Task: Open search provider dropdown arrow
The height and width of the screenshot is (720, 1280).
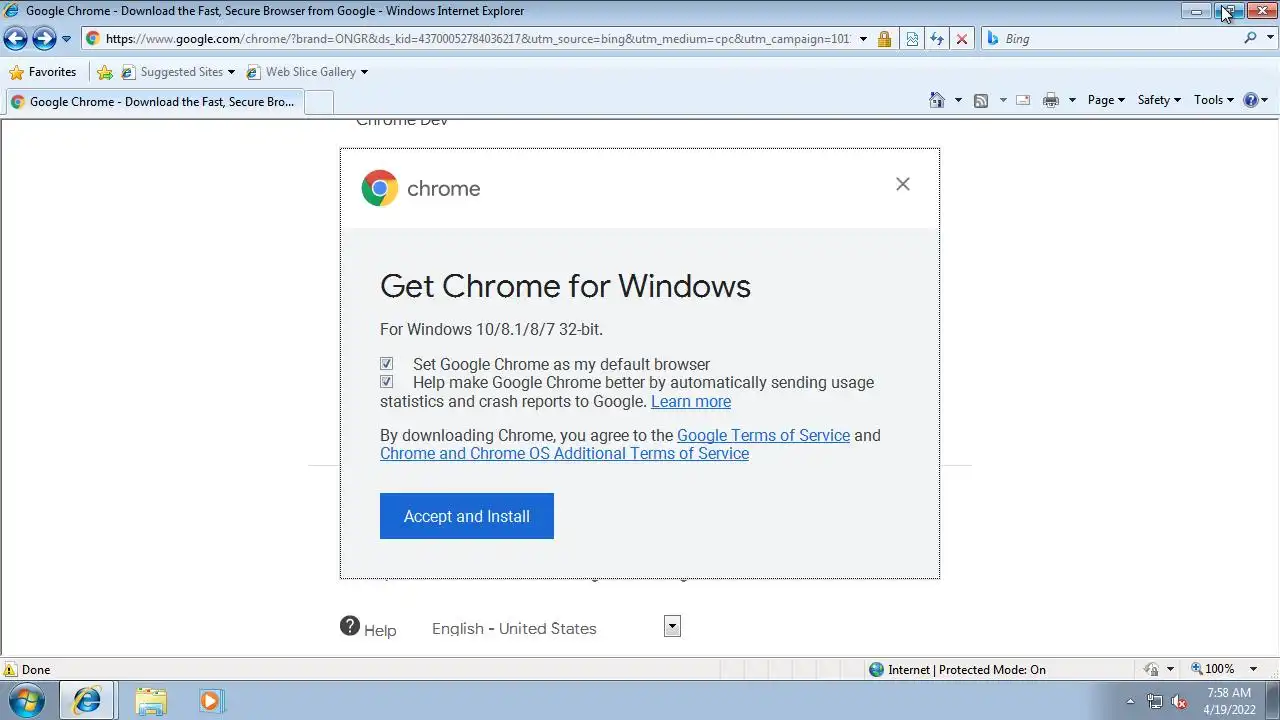Action: 1268,39
